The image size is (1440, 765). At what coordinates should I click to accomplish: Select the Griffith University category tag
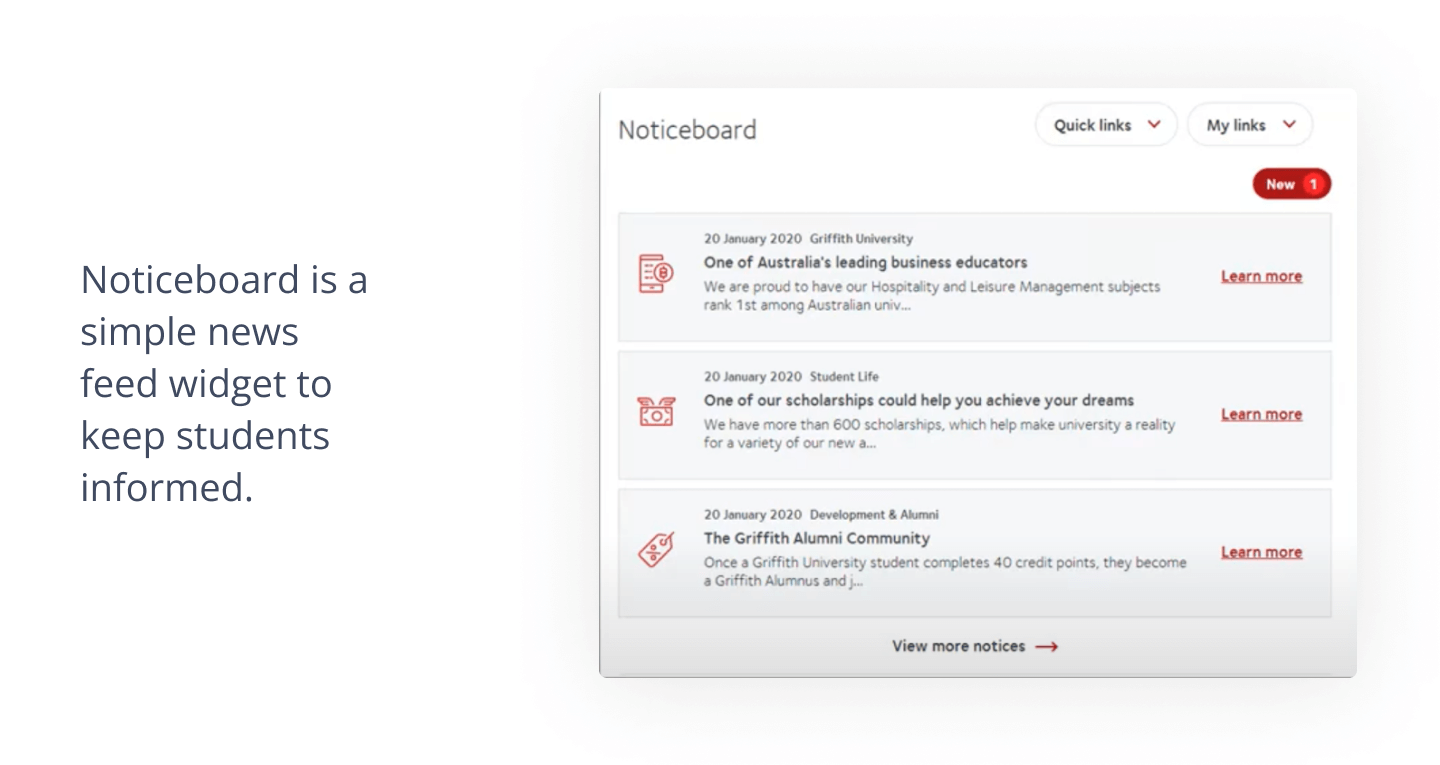coord(861,239)
